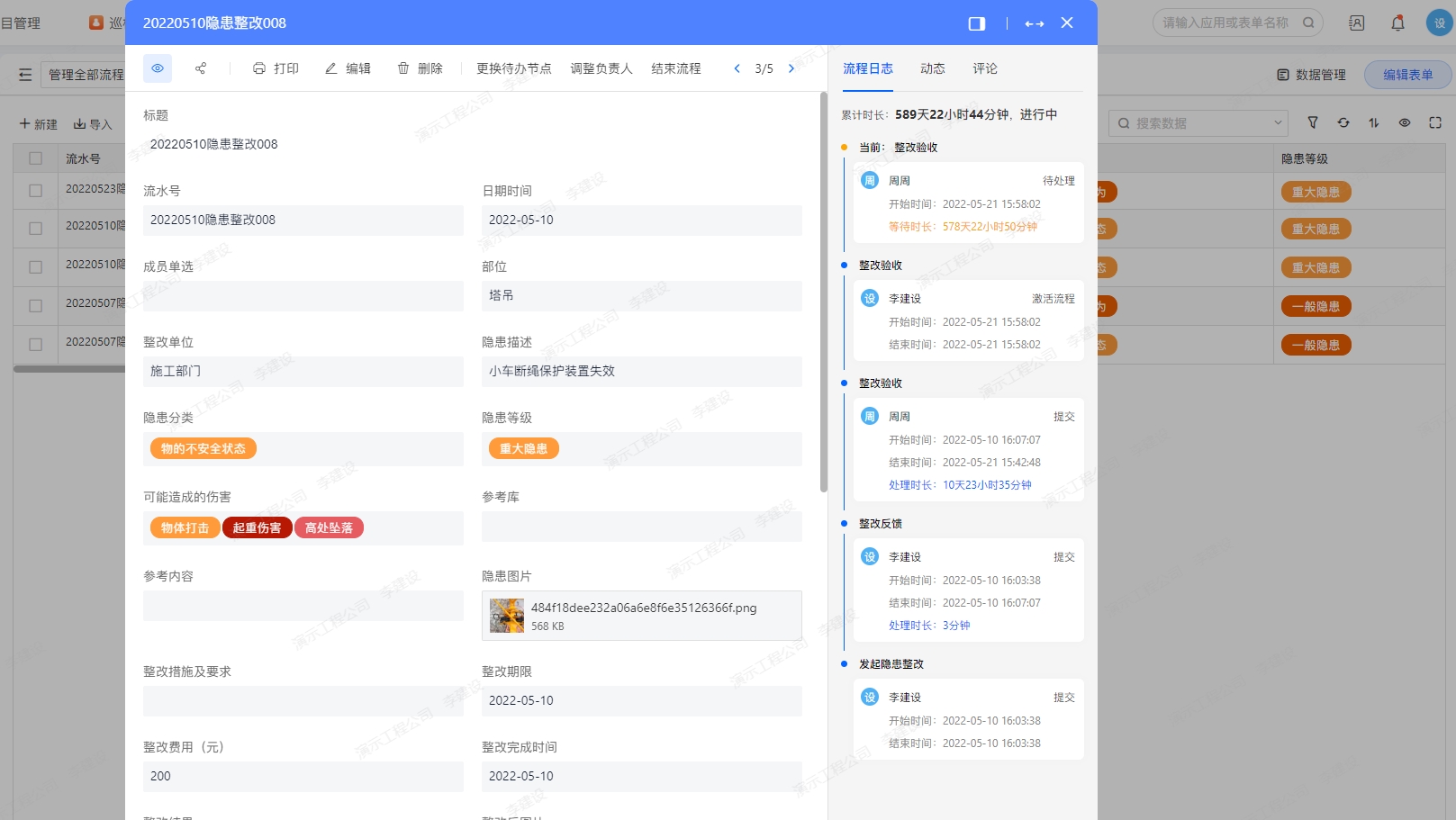Expand the search data (搜索数据) dropdown
Image resolution: width=1456 pixels, height=820 pixels.
[1278, 123]
